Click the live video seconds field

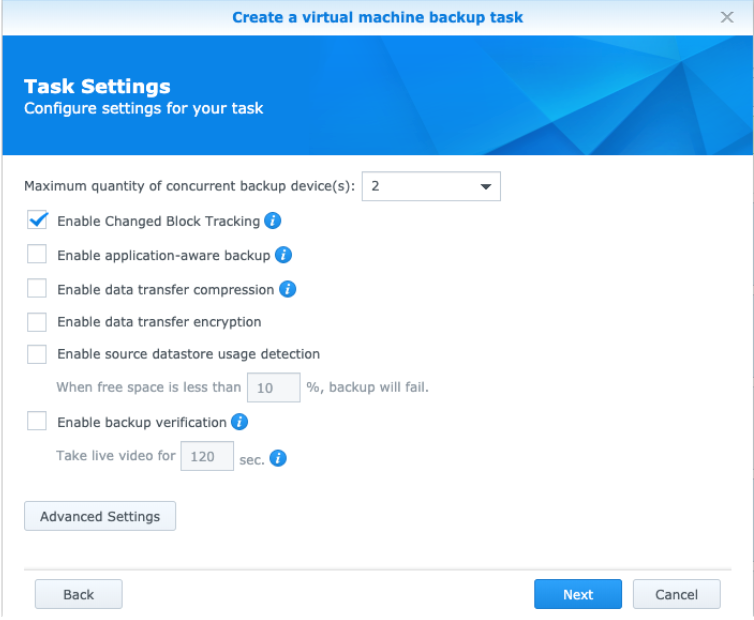tap(207, 456)
